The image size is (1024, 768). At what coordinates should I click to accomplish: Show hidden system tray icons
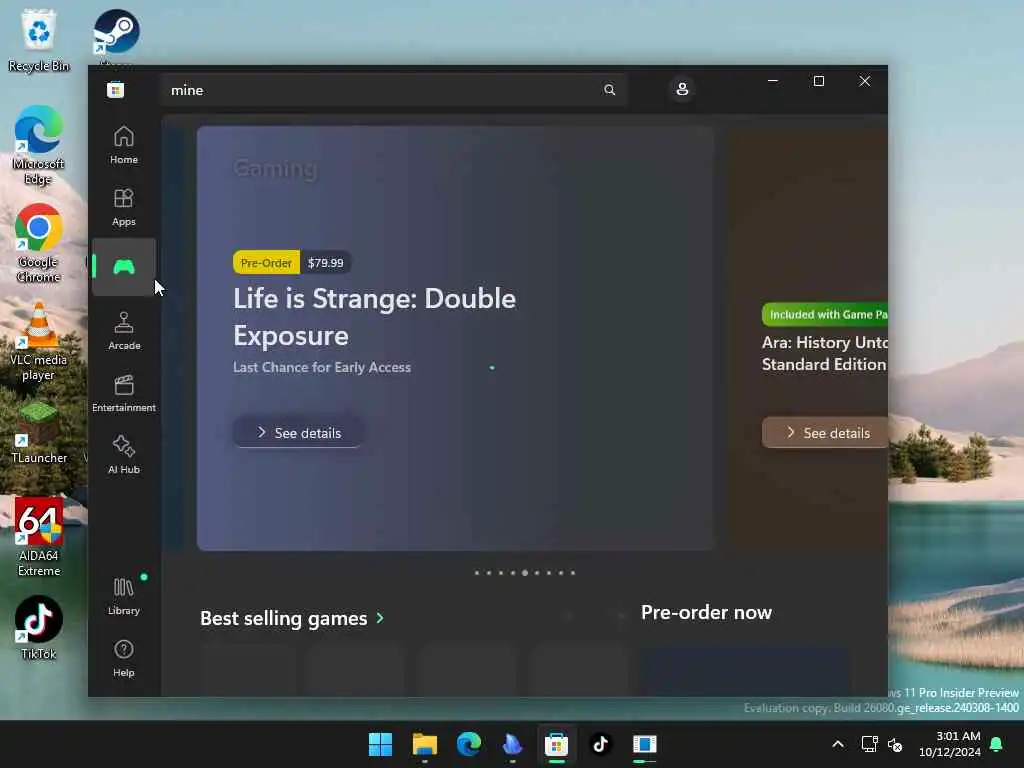(838, 744)
